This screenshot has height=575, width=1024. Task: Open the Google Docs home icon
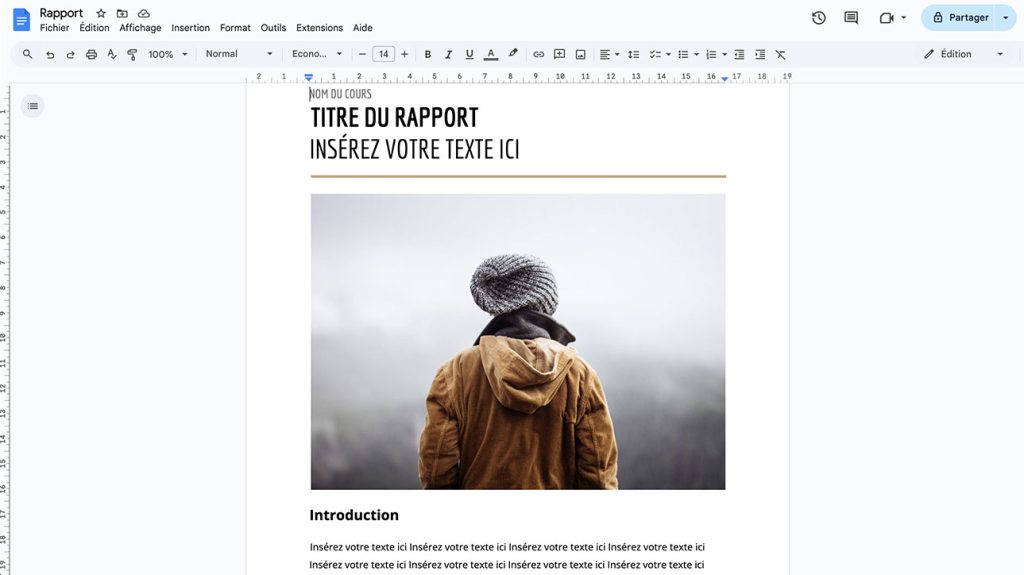click(x=22, y=20)
